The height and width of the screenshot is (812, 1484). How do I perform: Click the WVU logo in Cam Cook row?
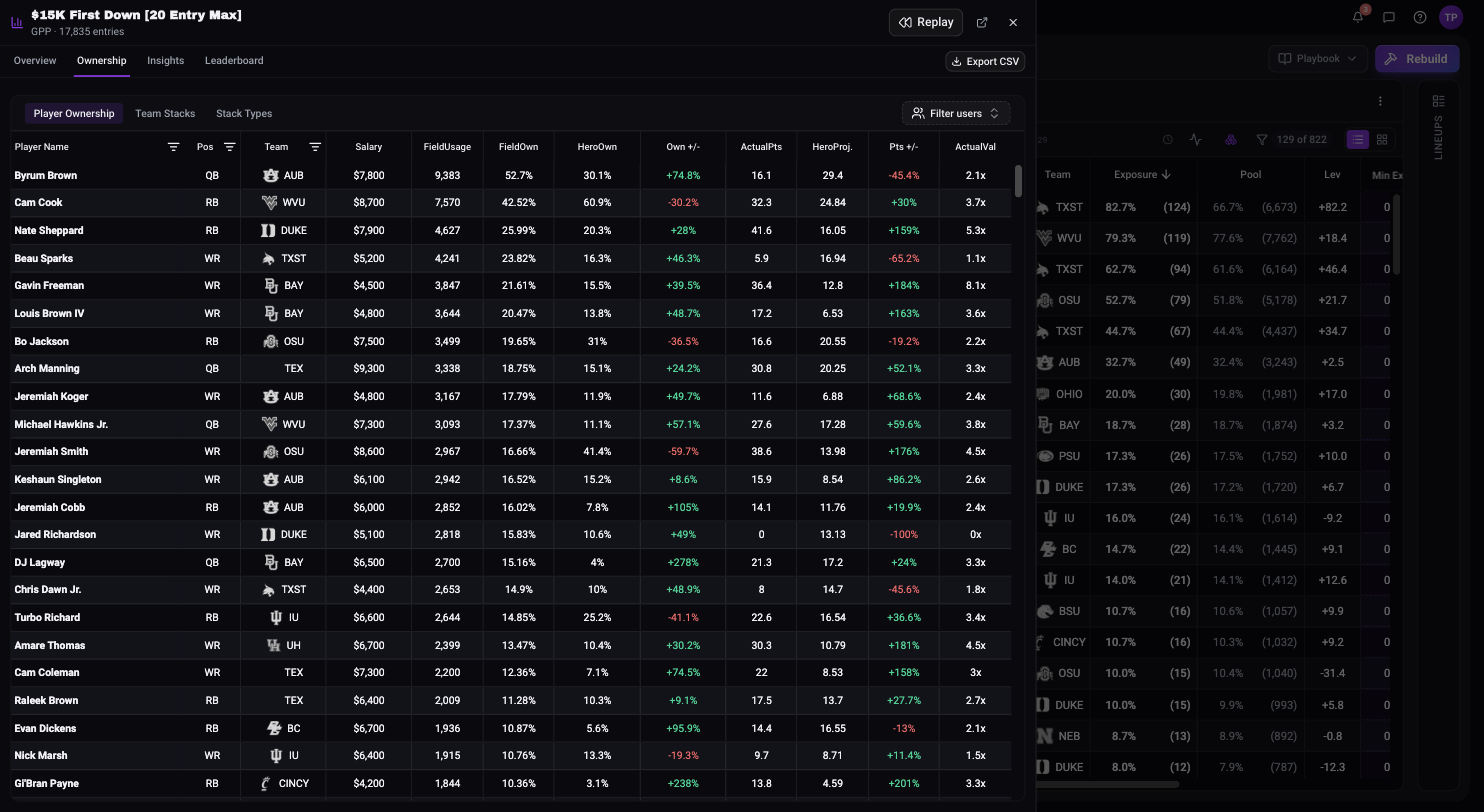coord(270,203)
